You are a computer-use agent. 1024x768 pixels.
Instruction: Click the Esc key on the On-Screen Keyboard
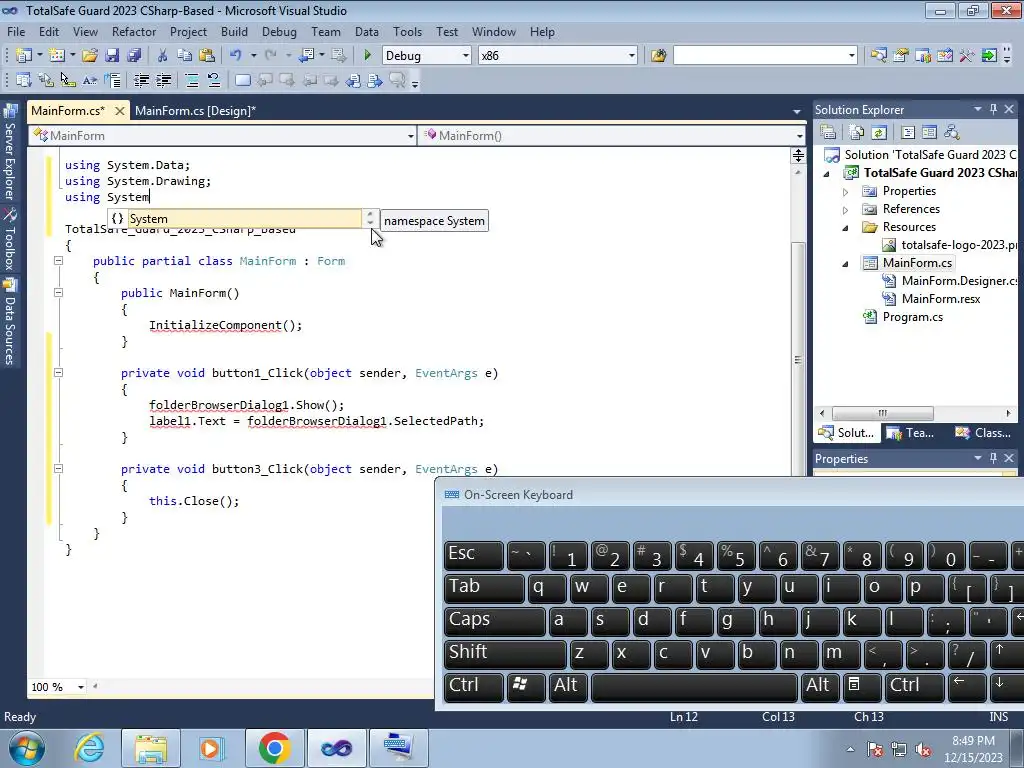[473, 555]
